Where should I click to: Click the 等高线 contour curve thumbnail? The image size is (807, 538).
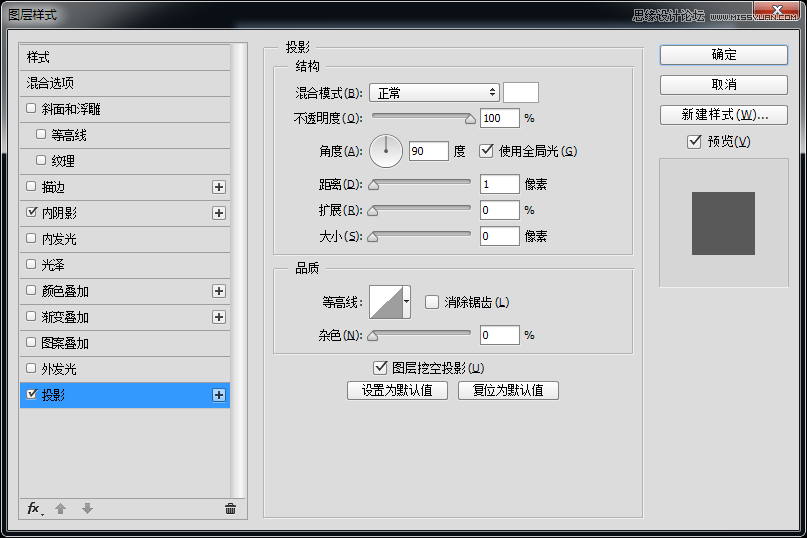386,302
